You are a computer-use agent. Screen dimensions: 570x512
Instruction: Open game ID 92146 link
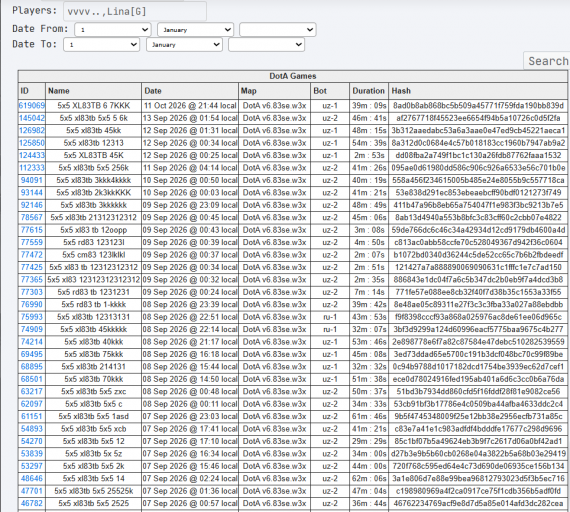pos(32,205)
